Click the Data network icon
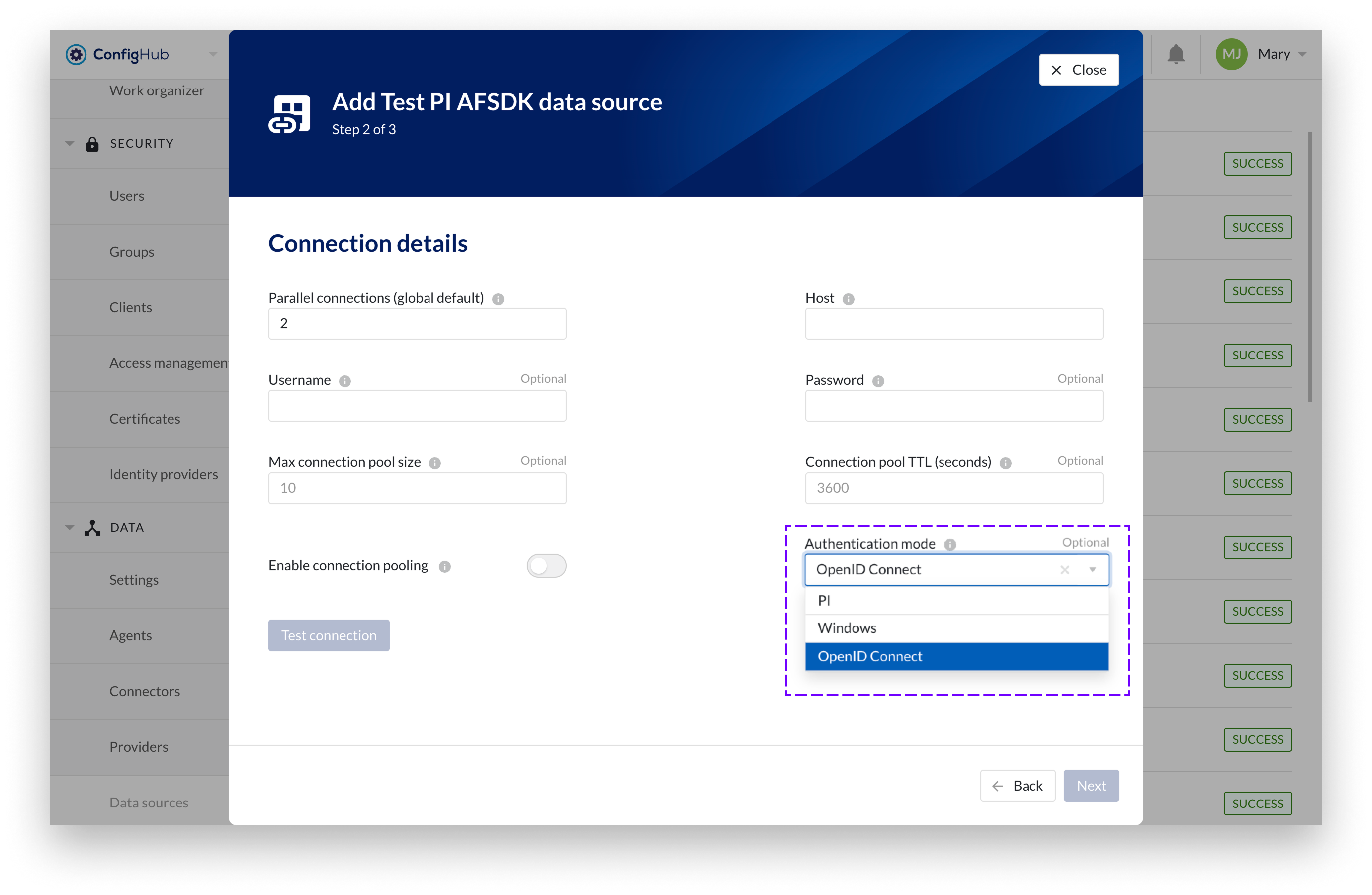 pos(92,527)
